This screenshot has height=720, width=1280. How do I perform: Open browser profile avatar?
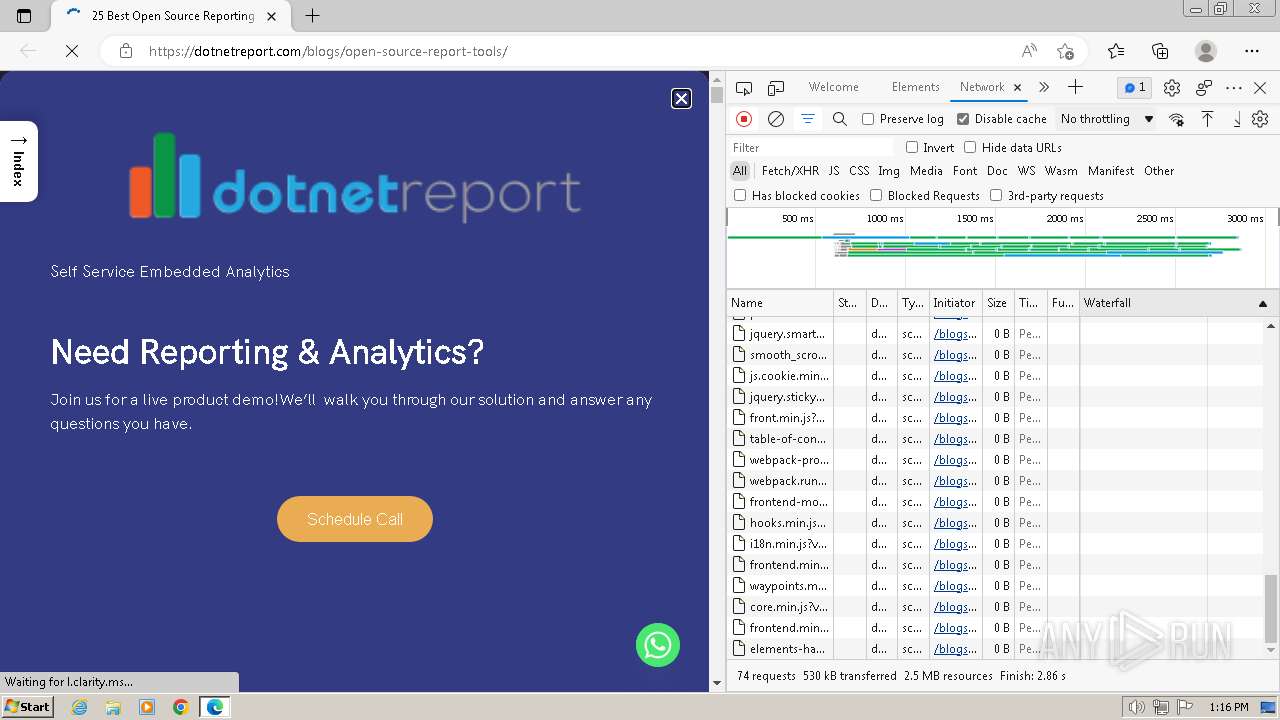pos(1206,51)
